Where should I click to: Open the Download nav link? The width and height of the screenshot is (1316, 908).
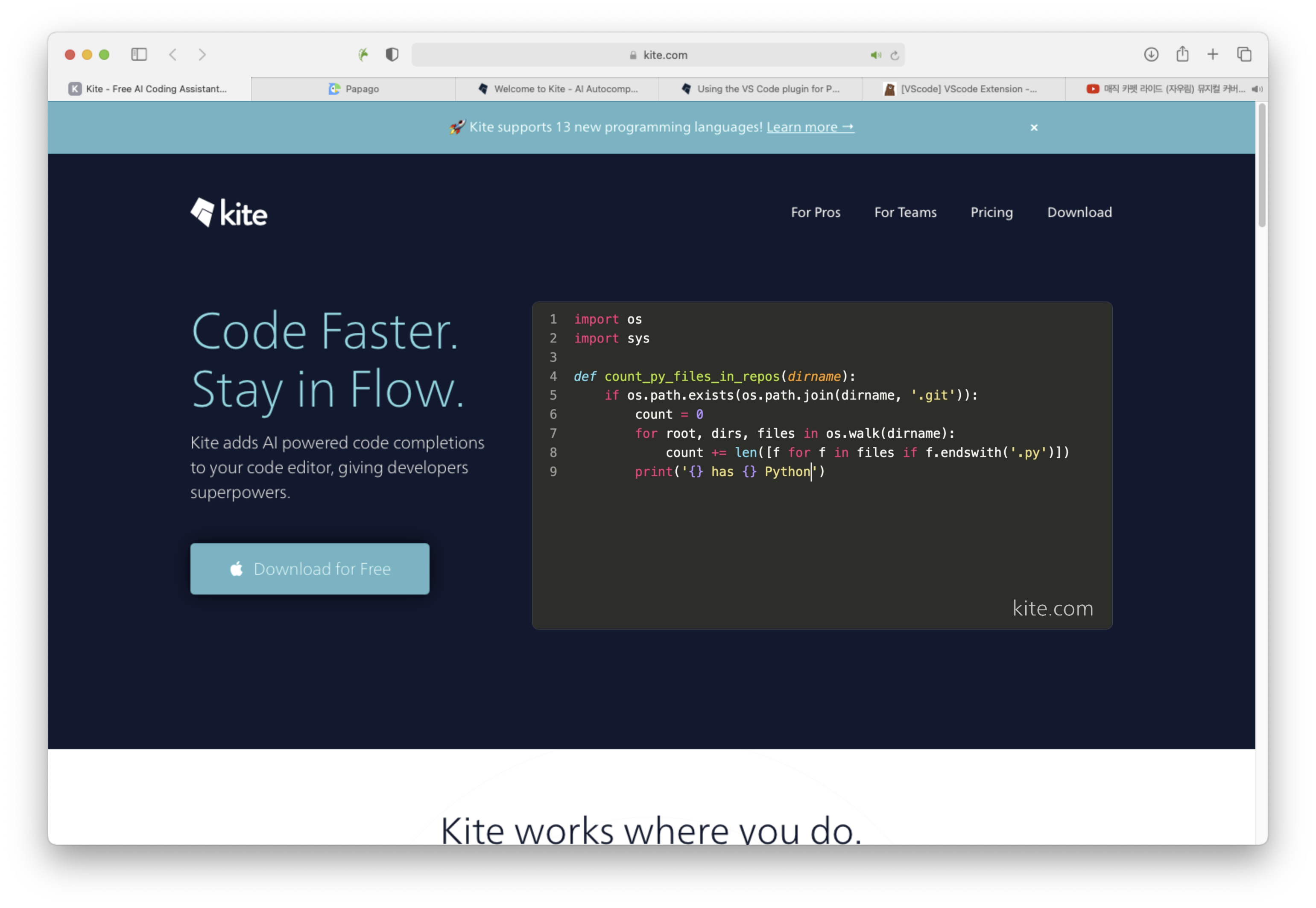tap(1079, 212)
